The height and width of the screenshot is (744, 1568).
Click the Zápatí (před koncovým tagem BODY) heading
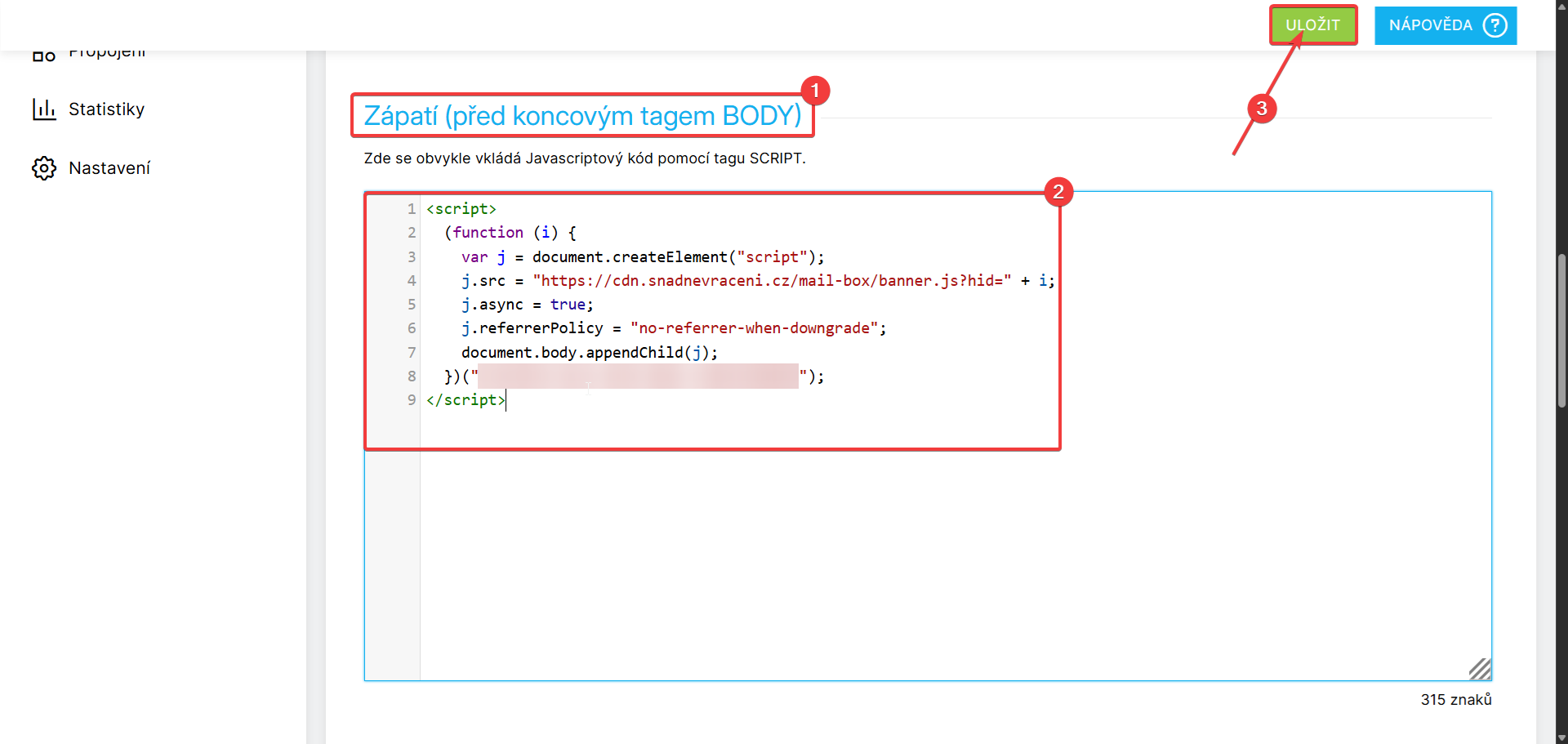(582, 116)
